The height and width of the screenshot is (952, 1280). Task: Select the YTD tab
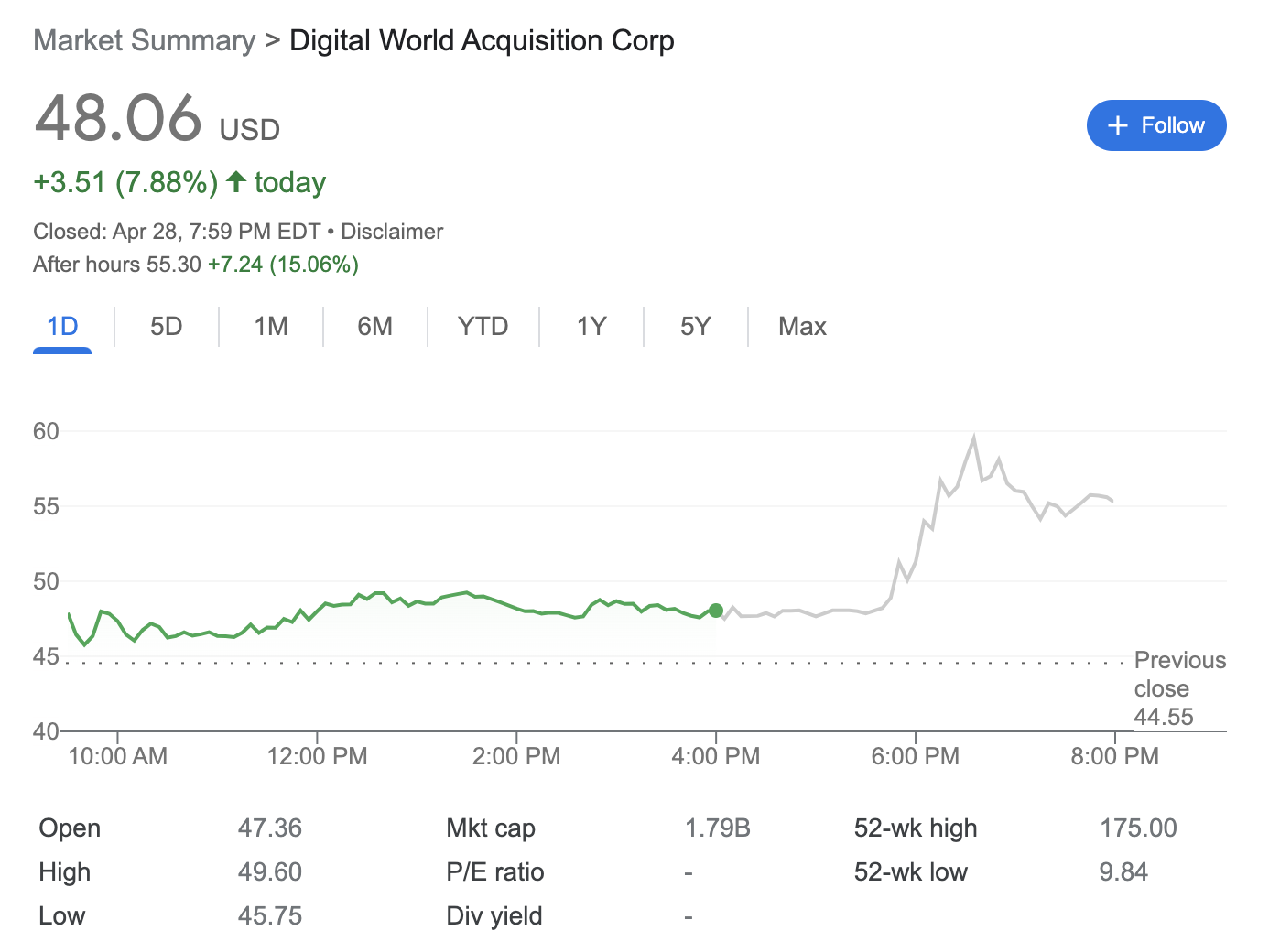pyautogui.click(x=483, y=327)
